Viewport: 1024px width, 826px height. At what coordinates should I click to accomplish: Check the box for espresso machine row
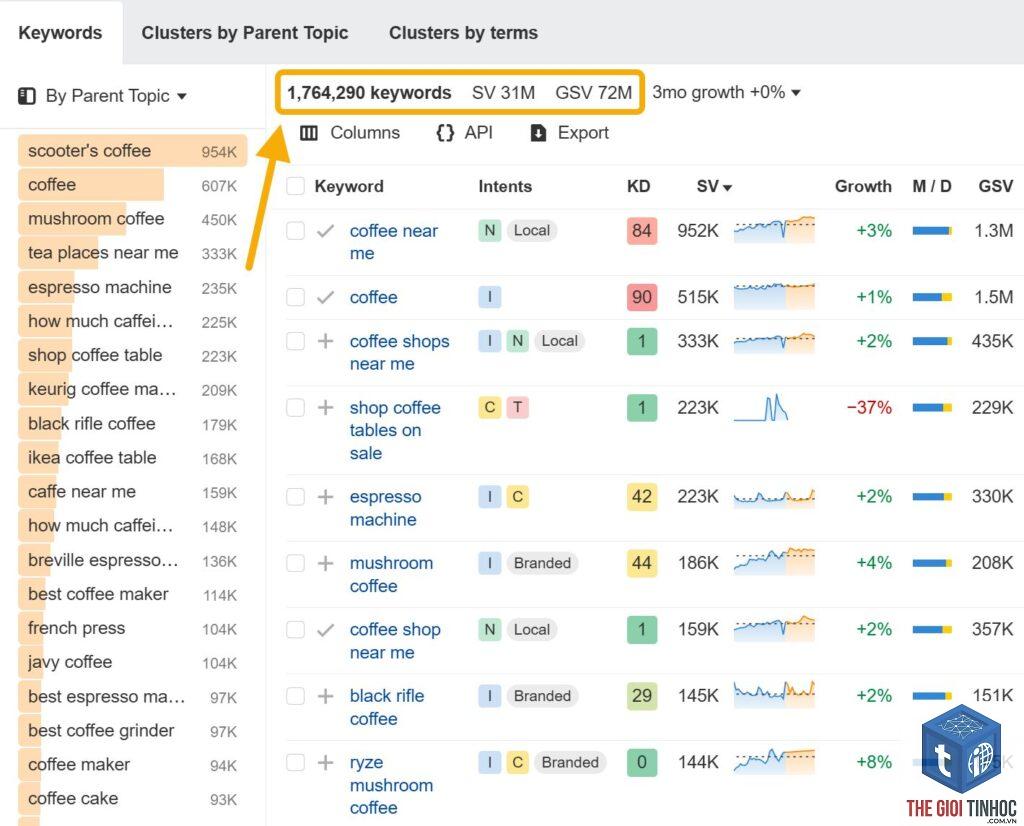(296, 497)
